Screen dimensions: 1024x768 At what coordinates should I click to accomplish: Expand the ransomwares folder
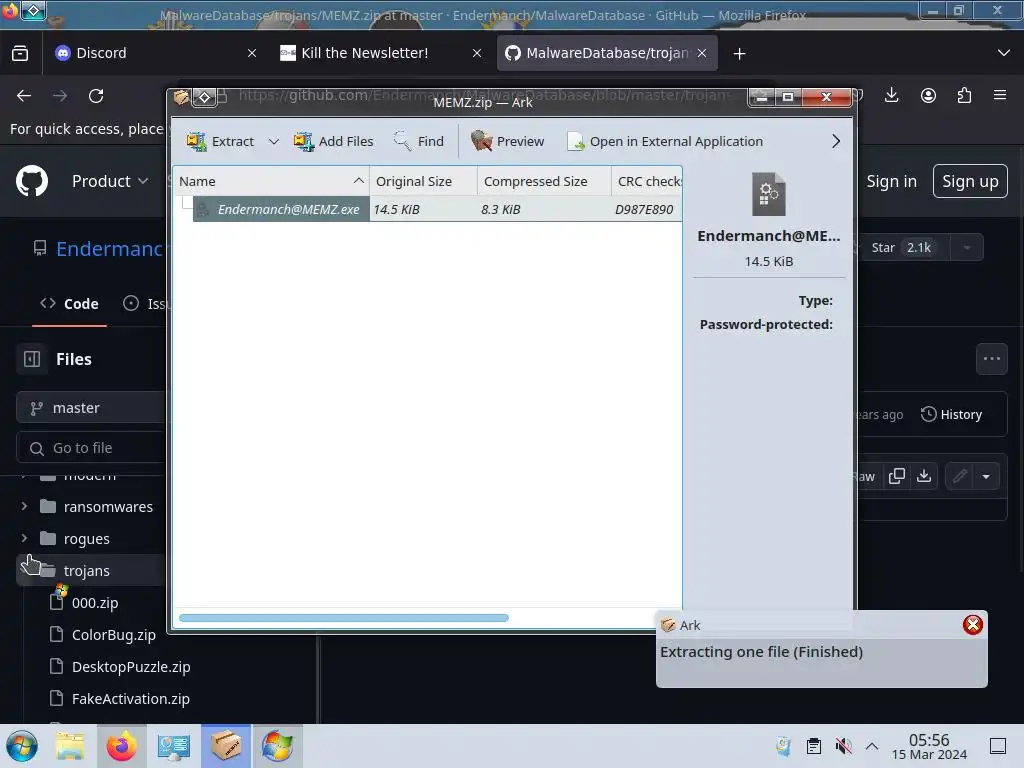24,506
